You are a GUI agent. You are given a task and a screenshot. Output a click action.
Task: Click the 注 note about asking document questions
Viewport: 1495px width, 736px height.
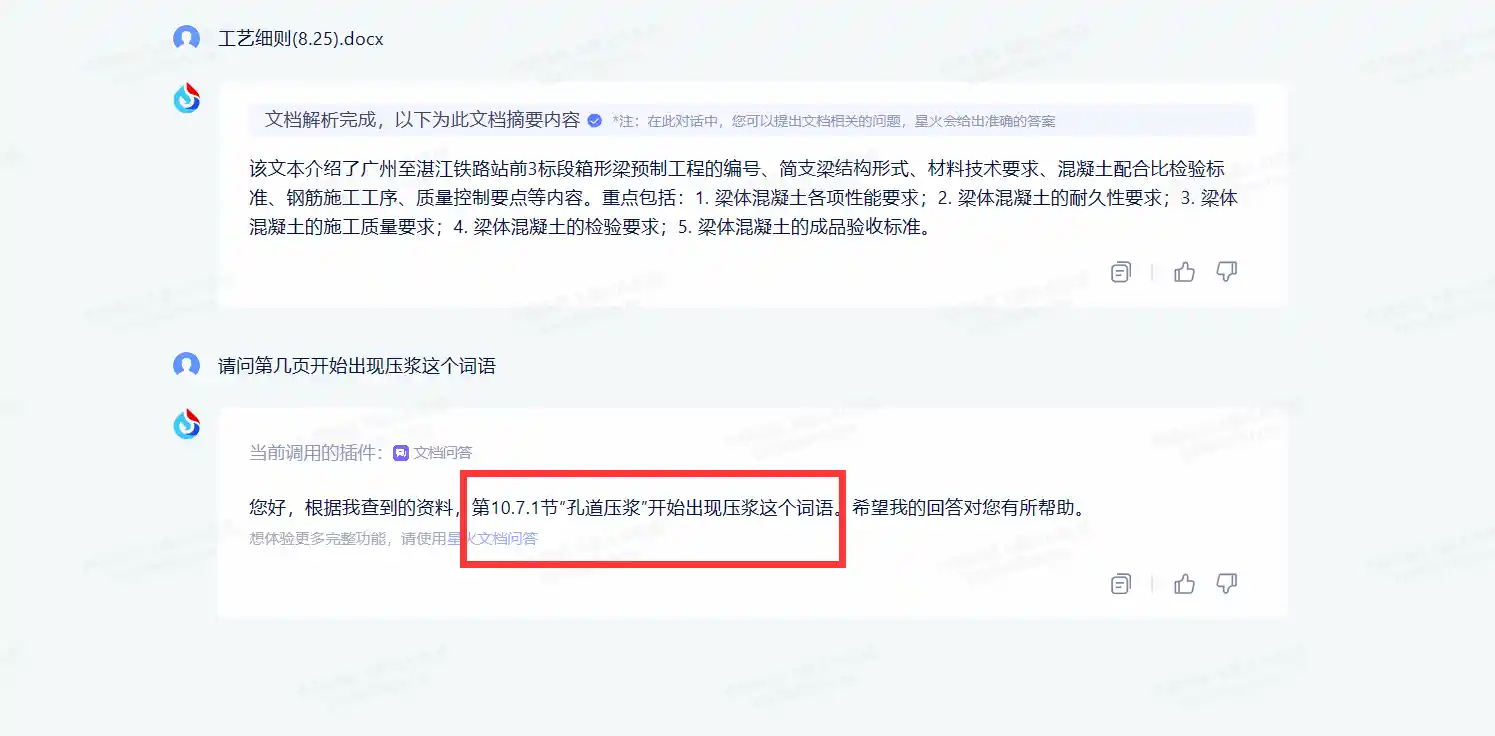tap(834, 121)
